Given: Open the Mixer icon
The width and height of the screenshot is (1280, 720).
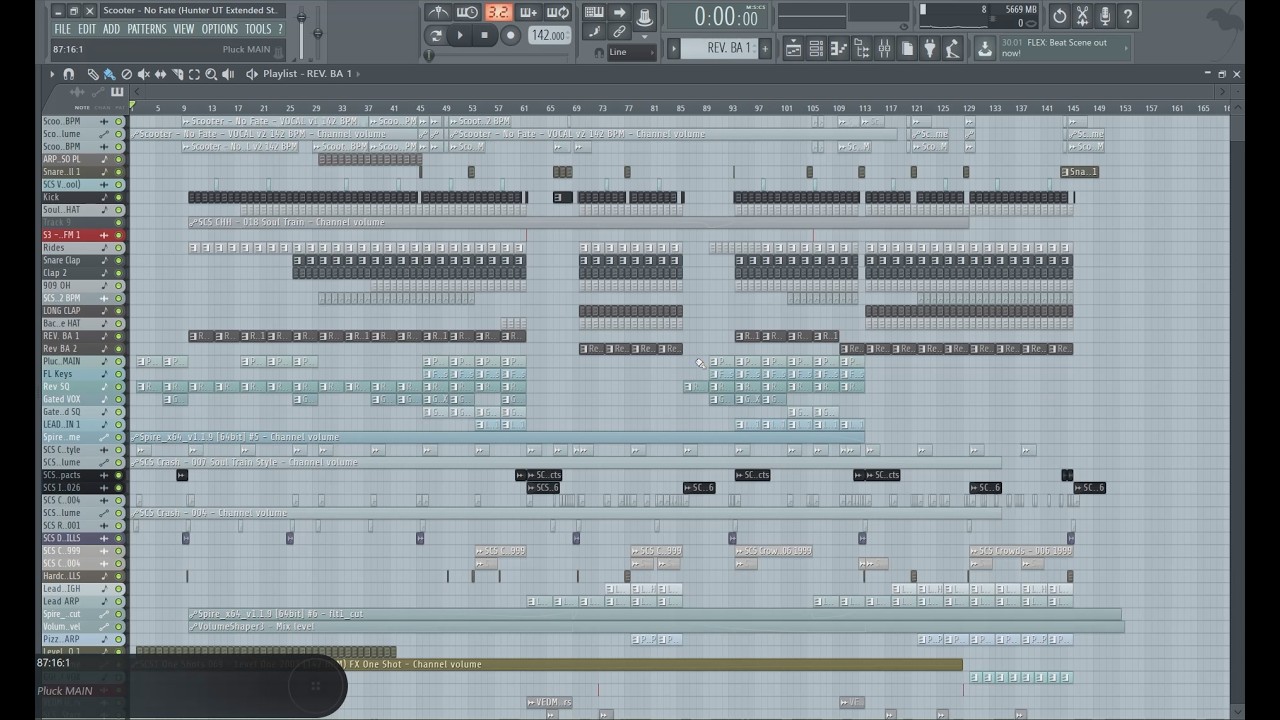Looking at the screenshot, I should coord(884,48).
